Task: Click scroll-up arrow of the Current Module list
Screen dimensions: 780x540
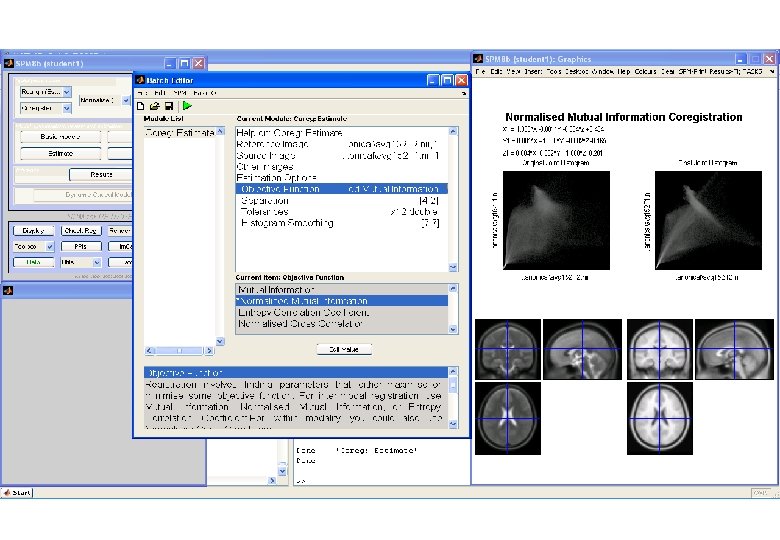Action: tap(453, 131)
